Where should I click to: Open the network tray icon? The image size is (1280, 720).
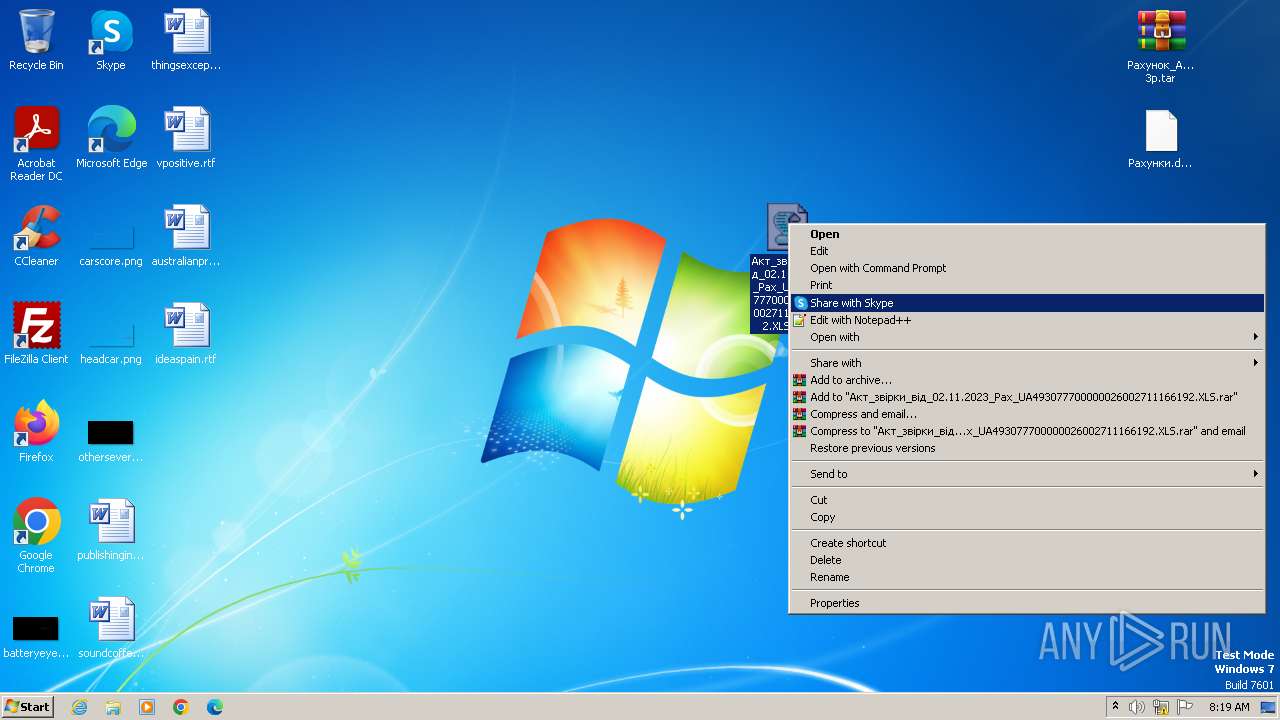1161,707
